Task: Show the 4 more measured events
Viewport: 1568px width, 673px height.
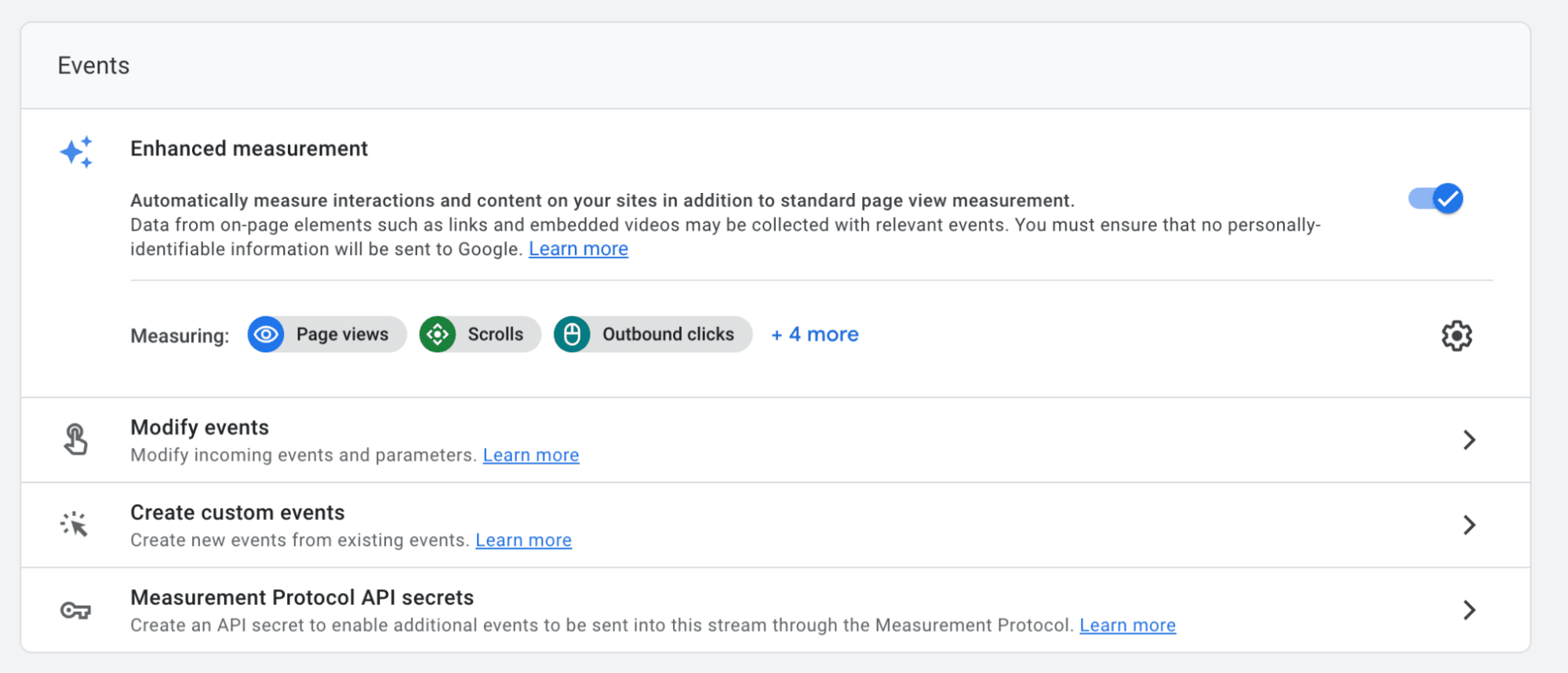Action: (815, 335)
